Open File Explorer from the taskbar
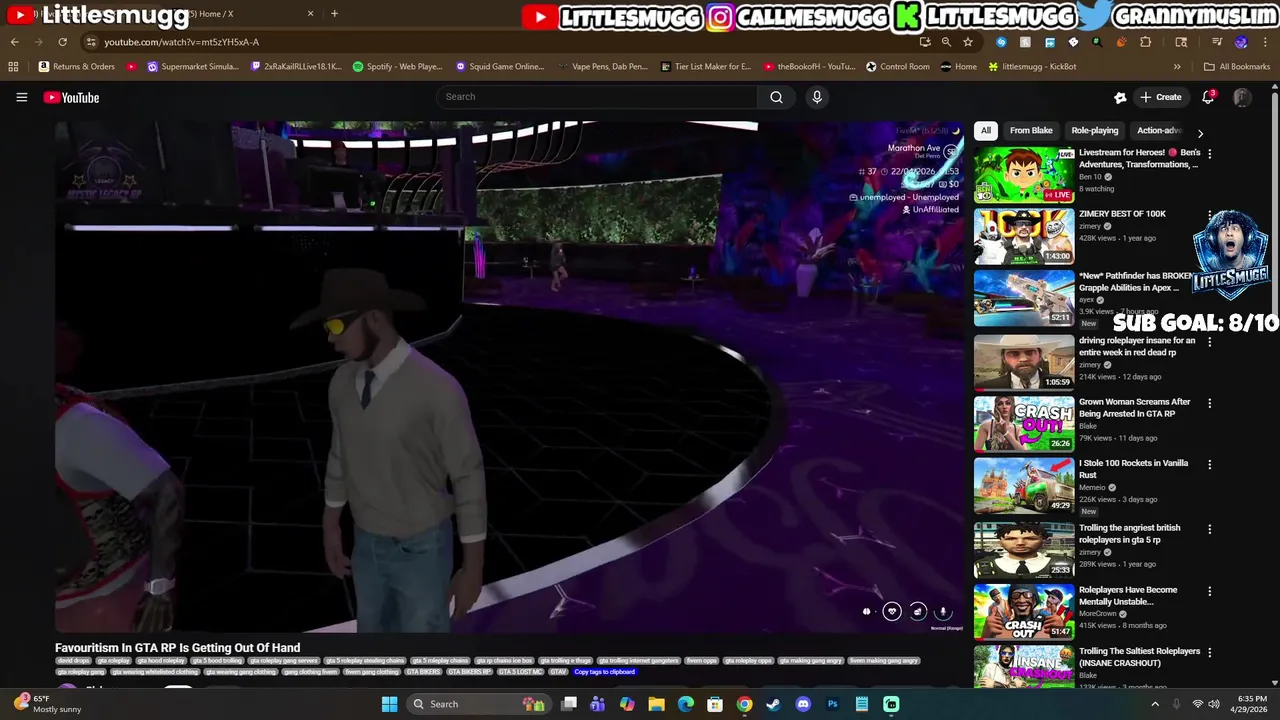Viewport: 1280px width, 720px height. 656,704
